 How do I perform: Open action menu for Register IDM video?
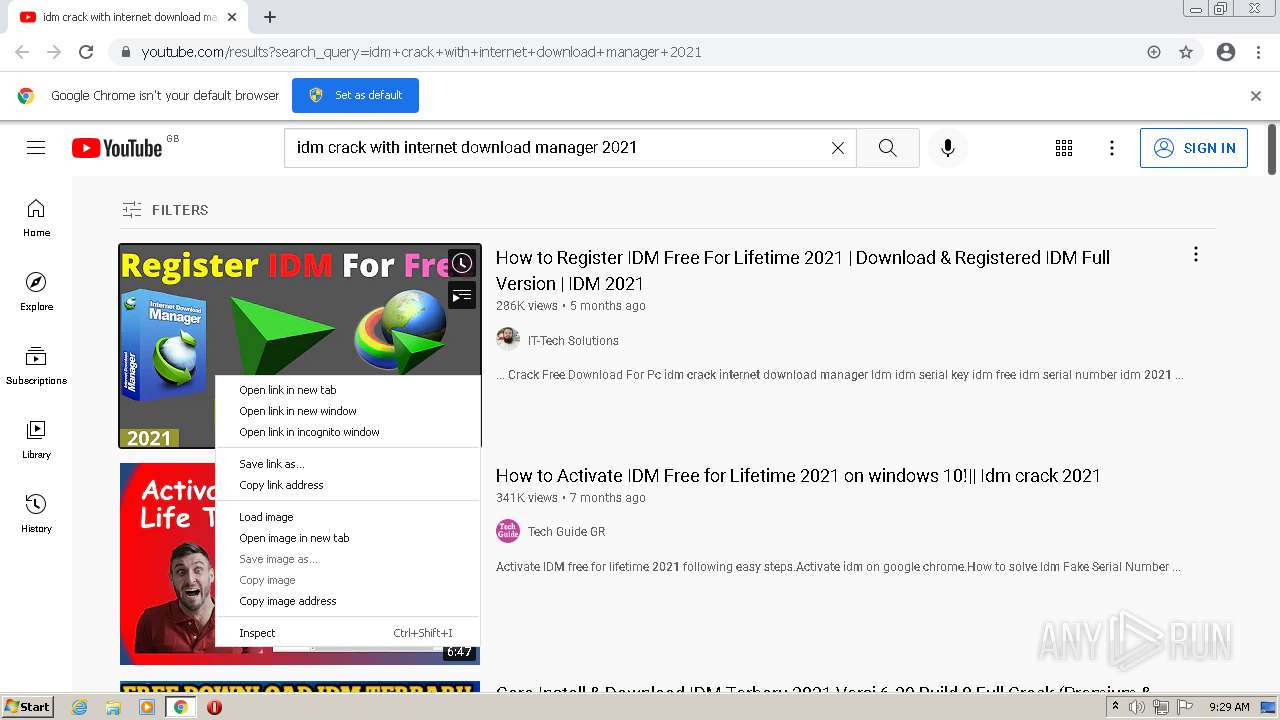point(1195,255)
